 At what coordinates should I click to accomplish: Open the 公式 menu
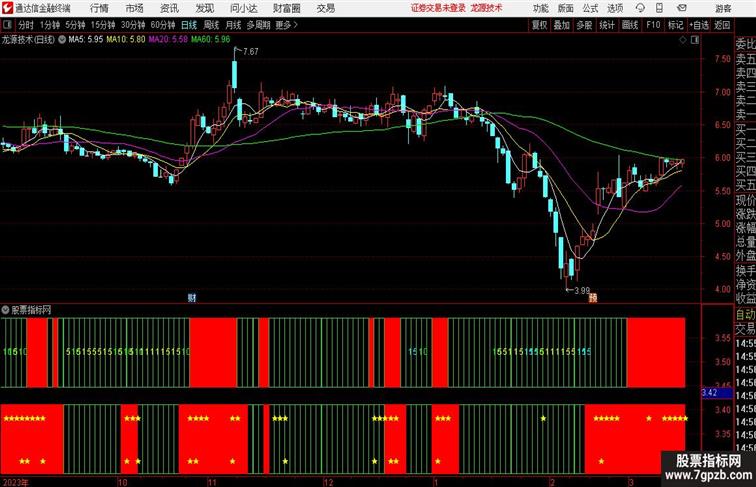[590, 8]
